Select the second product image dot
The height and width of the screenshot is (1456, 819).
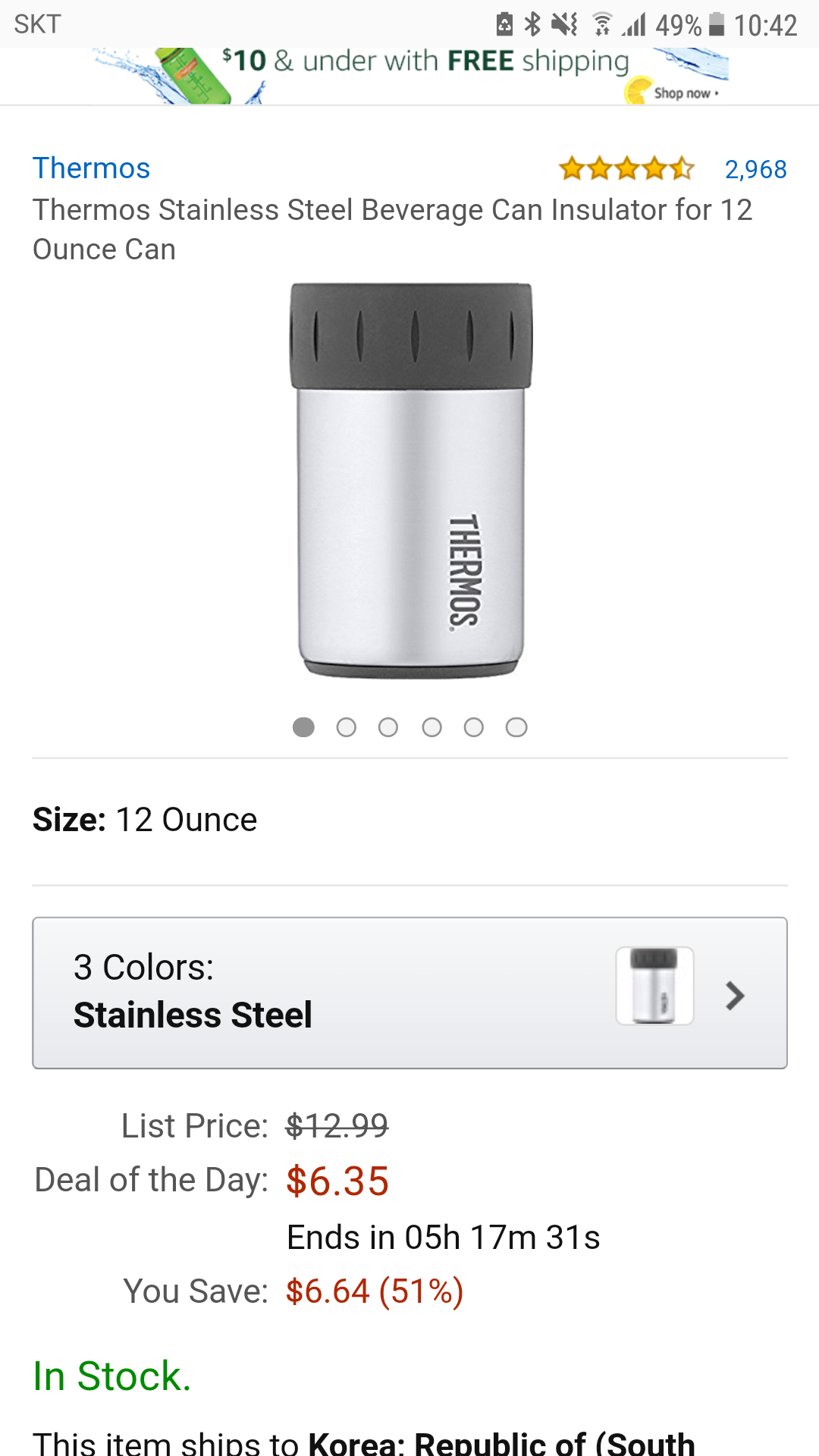(x=346, y=727)
